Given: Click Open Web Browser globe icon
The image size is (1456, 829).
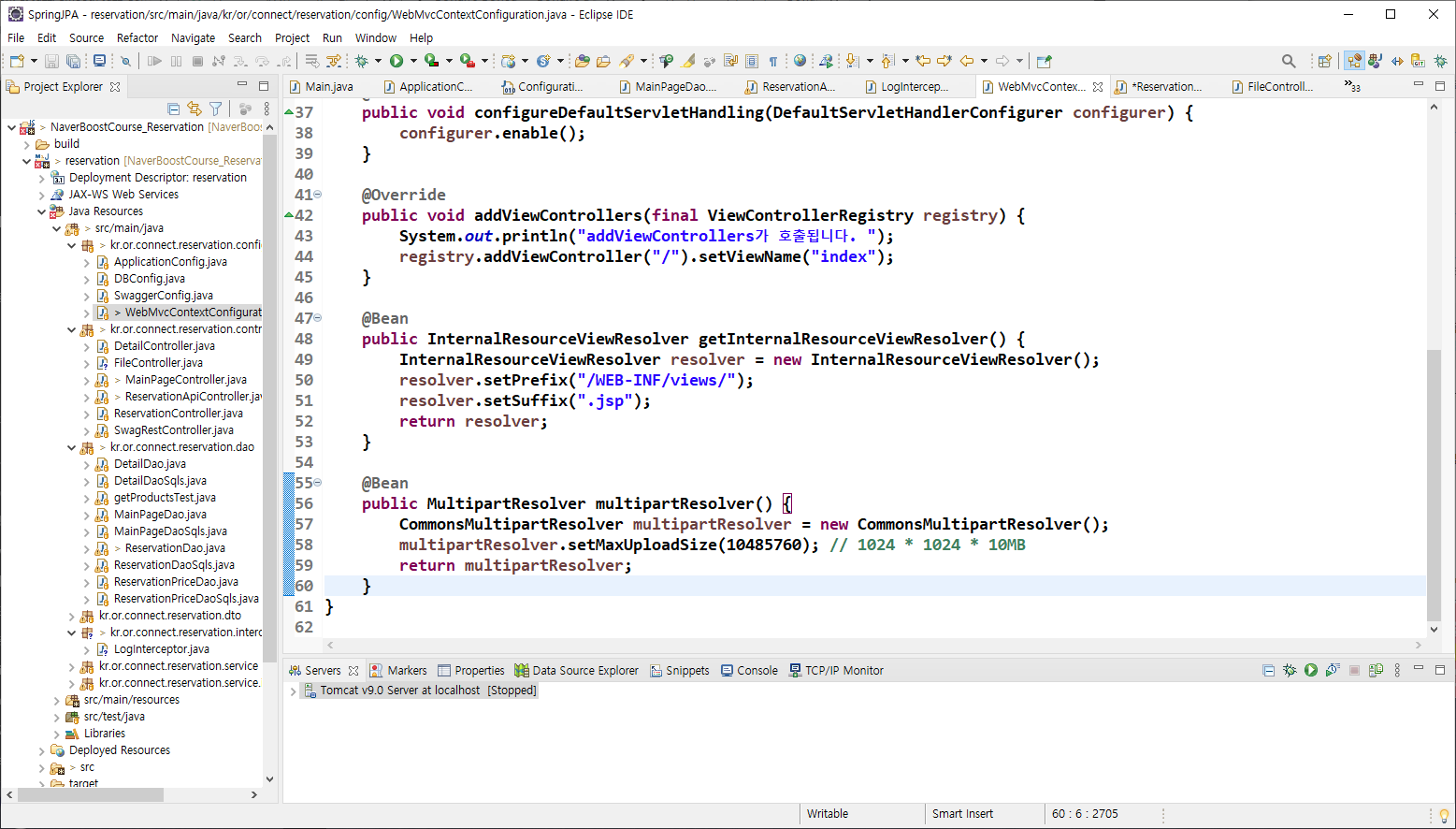Looking at the screenshot, I should pos(800,61).
